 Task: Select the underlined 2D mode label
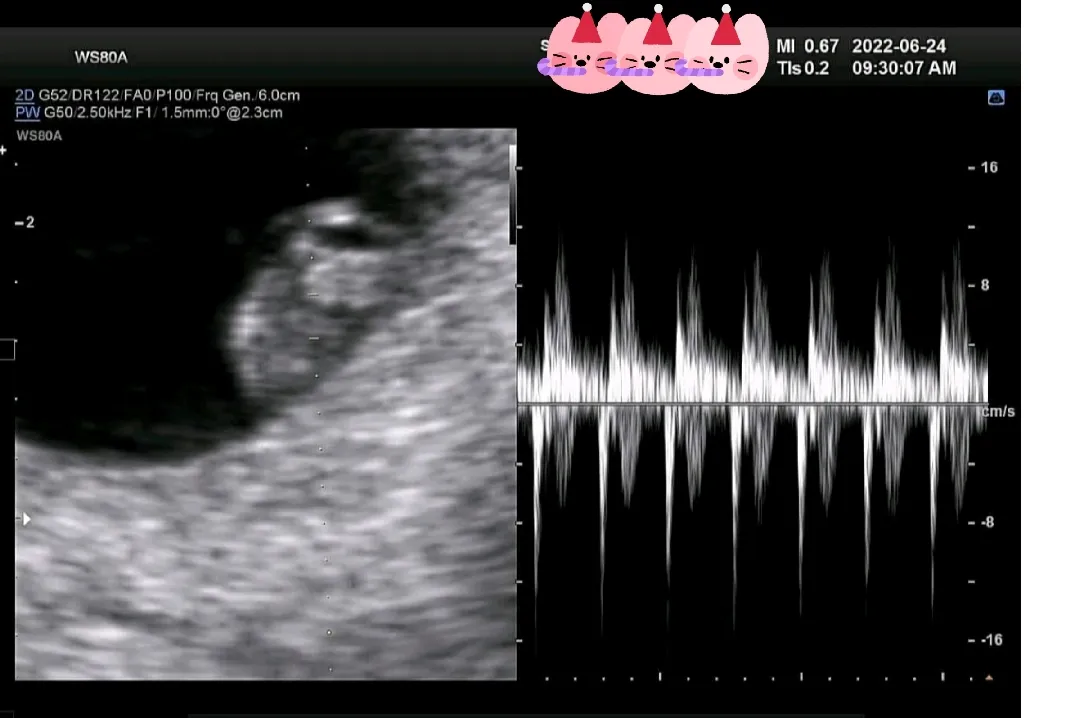25,95
